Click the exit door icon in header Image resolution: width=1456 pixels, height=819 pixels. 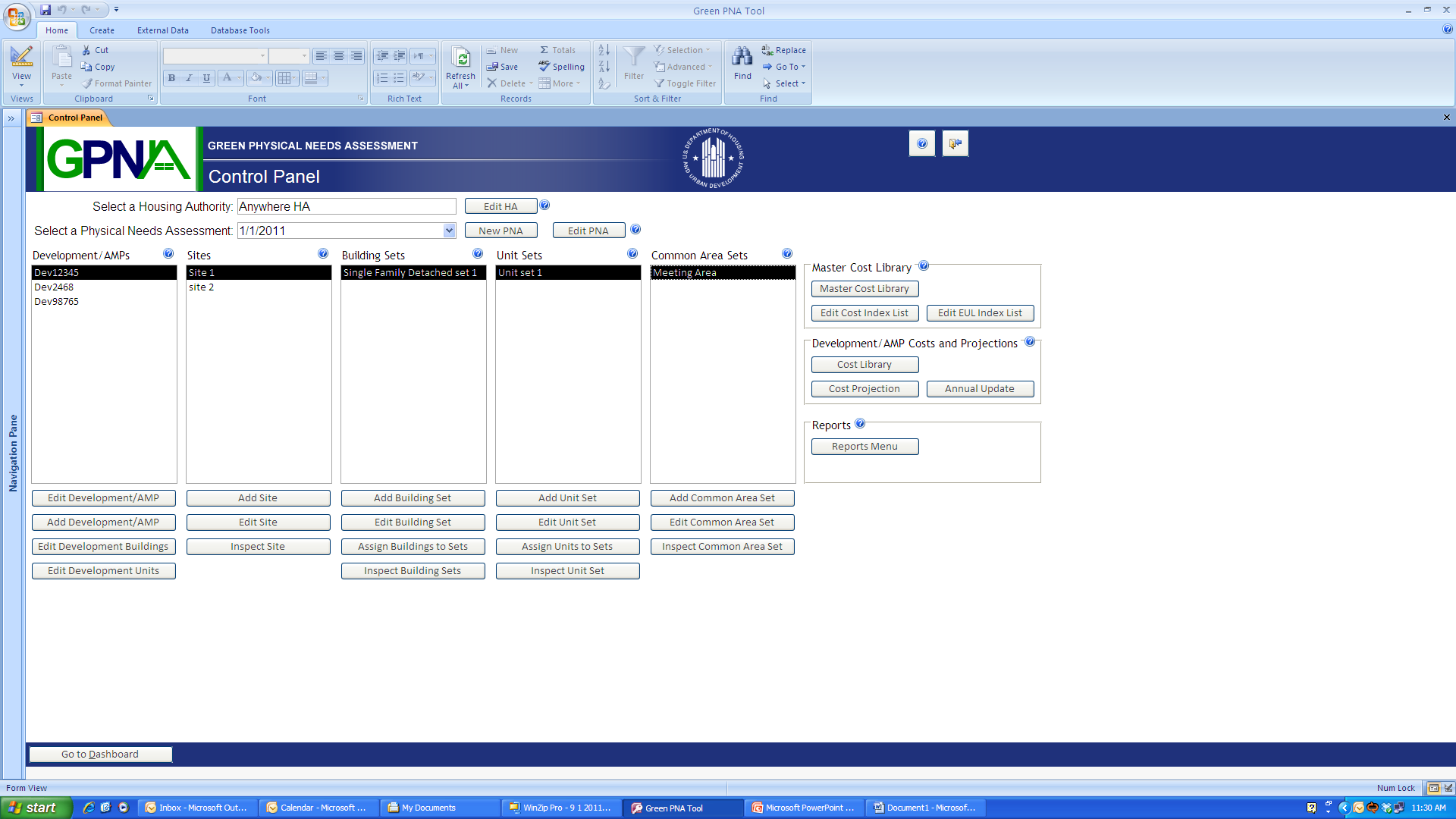(955, 143)
